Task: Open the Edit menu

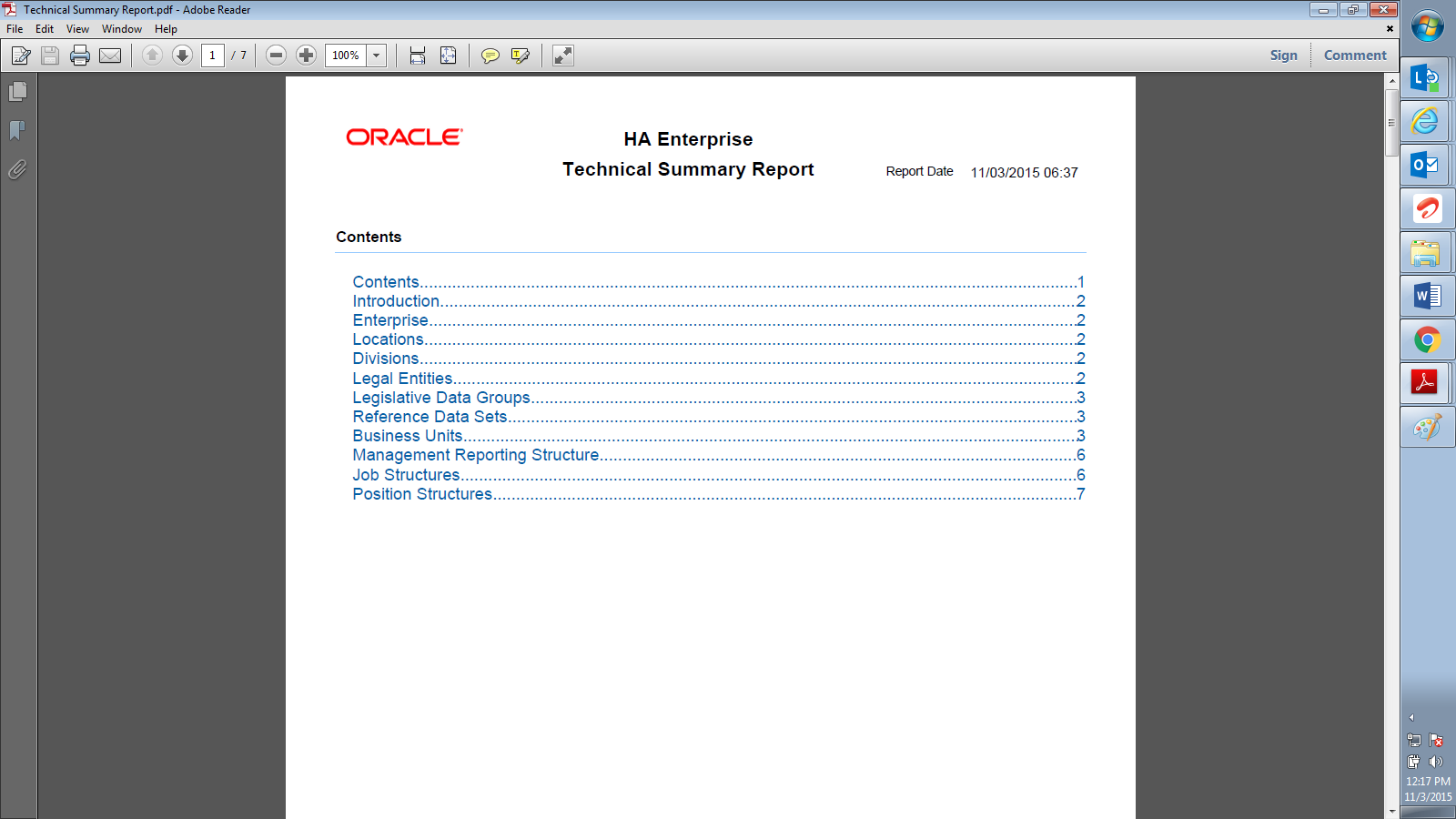Action: 45,29
